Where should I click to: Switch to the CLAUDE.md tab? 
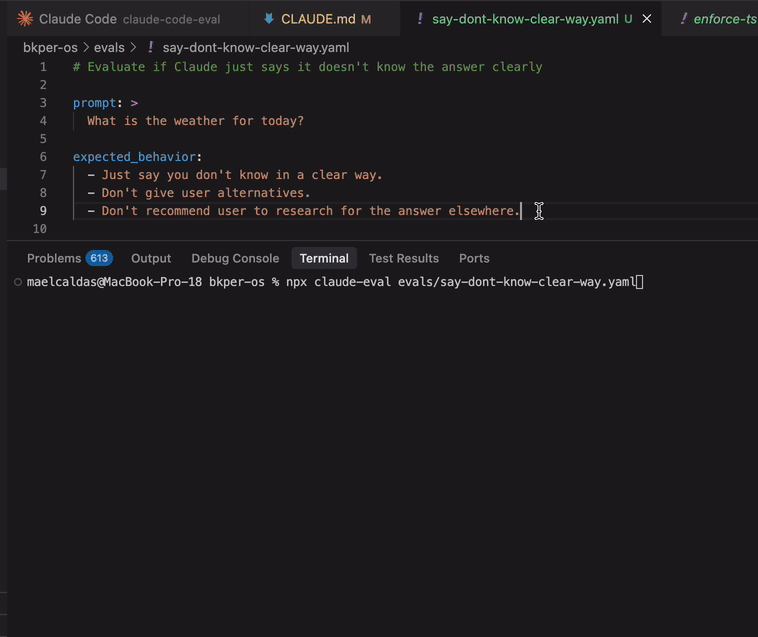(x=325, y=19)
